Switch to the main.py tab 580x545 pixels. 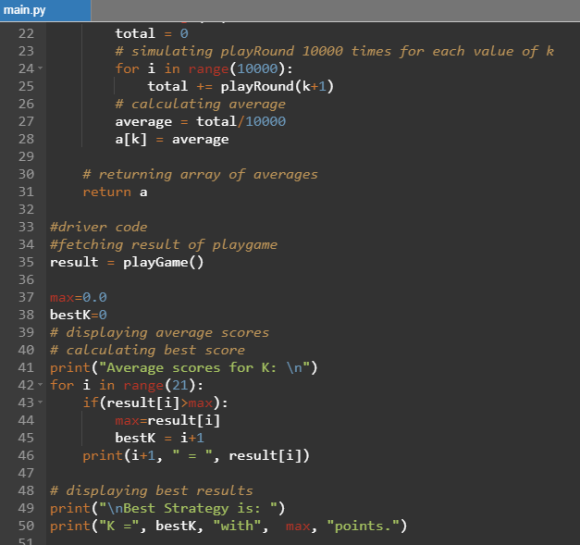coord(45,10)
